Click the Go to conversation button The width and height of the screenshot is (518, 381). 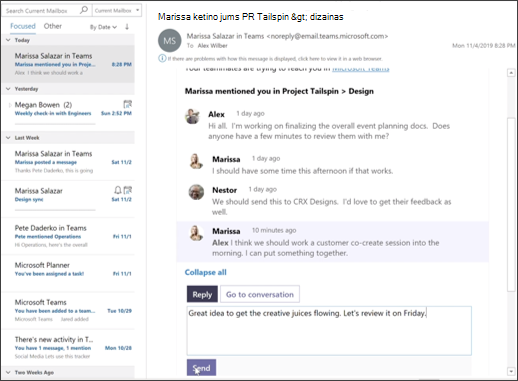point(260,294)
